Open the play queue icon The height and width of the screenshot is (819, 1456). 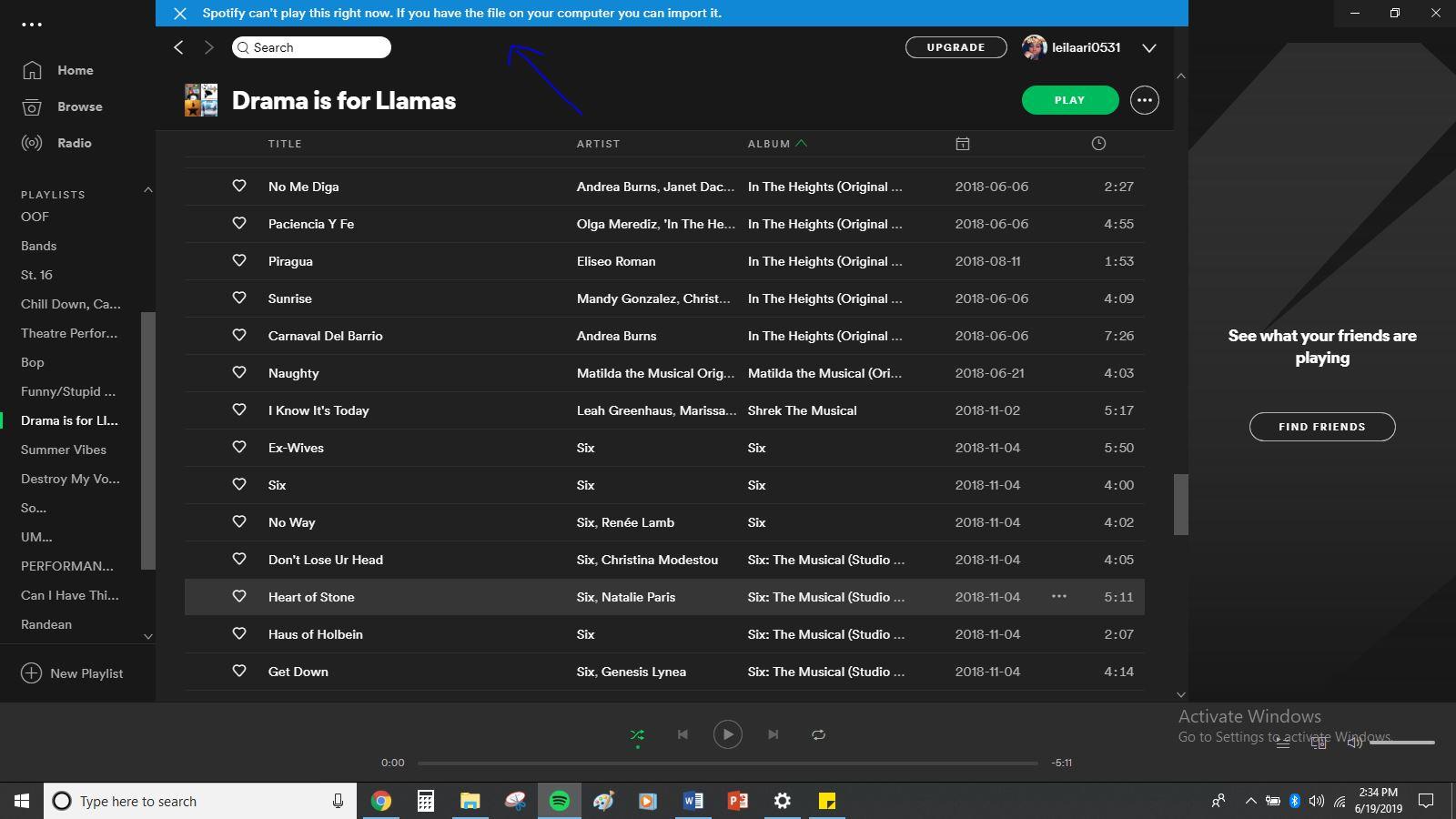click(x=1283, y=743)
